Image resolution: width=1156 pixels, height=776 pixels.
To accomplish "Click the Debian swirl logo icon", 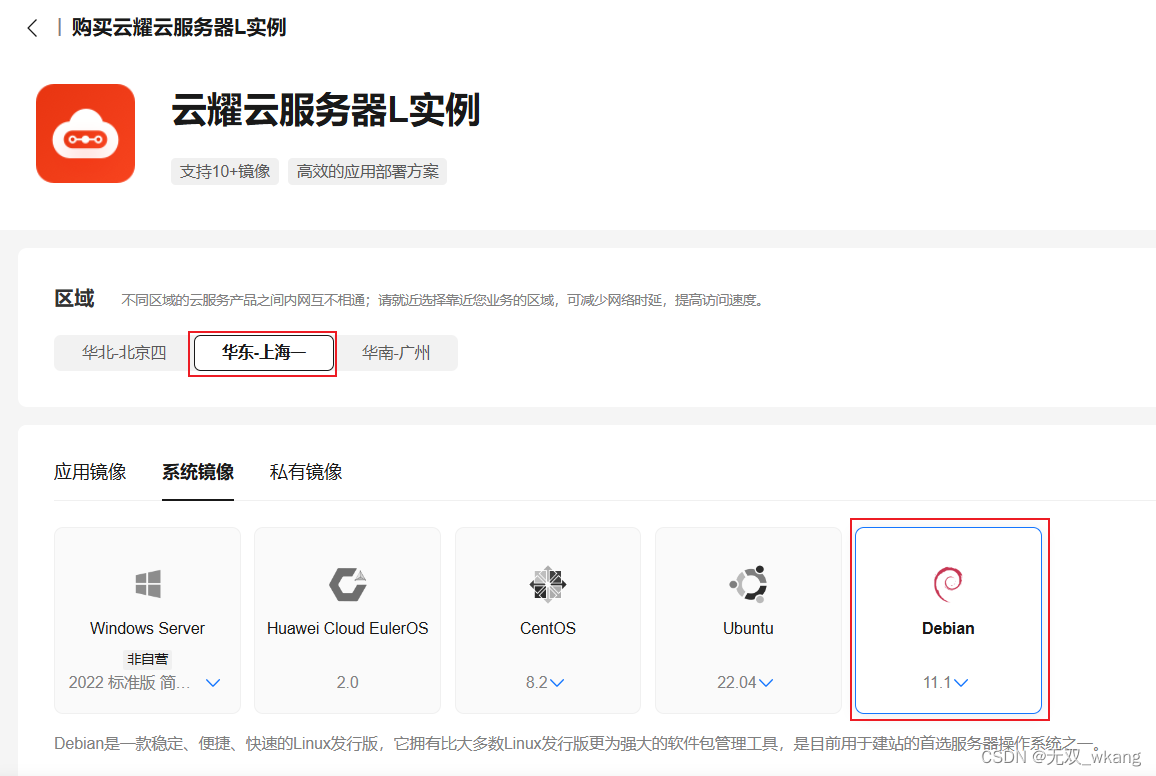I will pos(948,584).
